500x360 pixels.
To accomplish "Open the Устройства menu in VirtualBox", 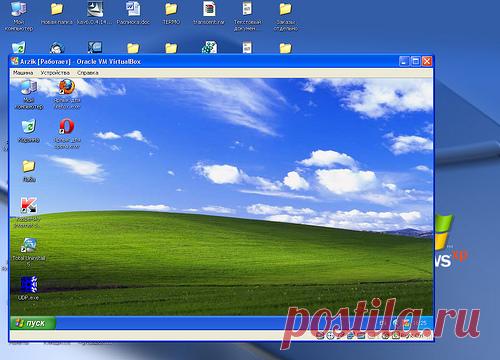I will point(55,73).
